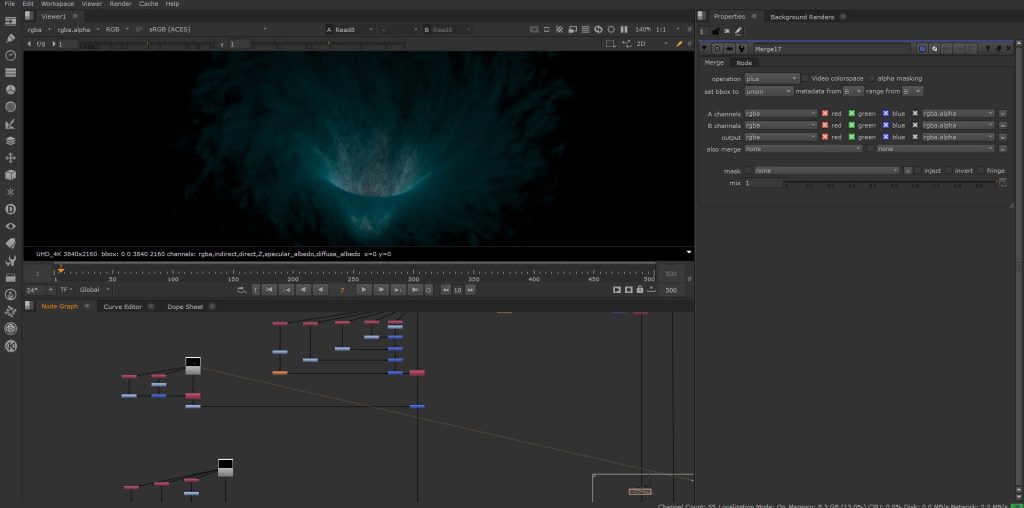Collapse the Merge17 panel with the triangle
Screen dimensions: 1024x508
pos(705,49)
